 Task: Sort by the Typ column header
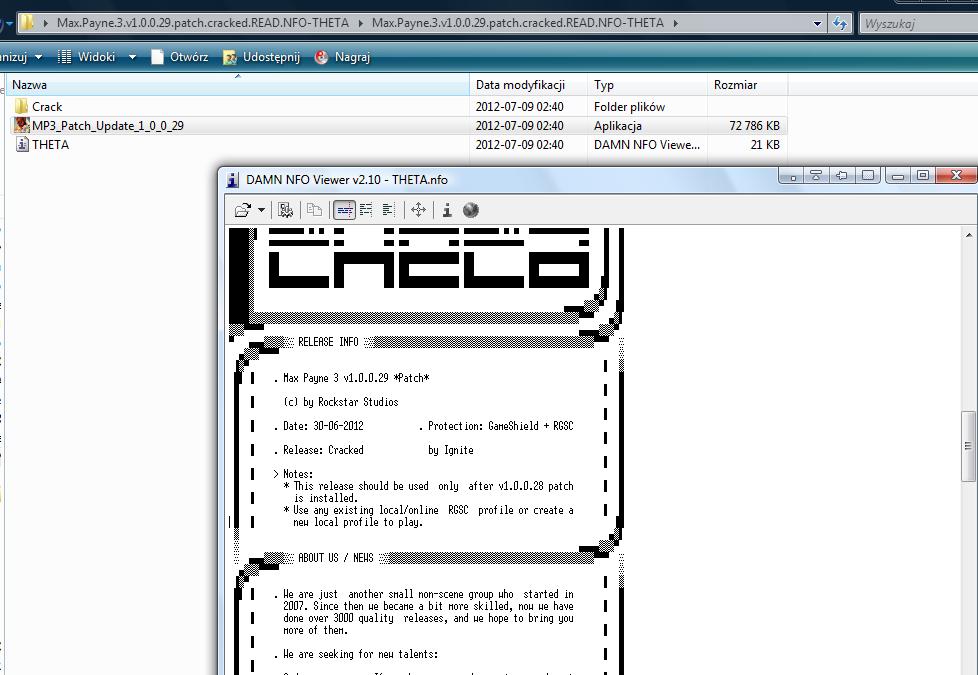coord(647,85)
